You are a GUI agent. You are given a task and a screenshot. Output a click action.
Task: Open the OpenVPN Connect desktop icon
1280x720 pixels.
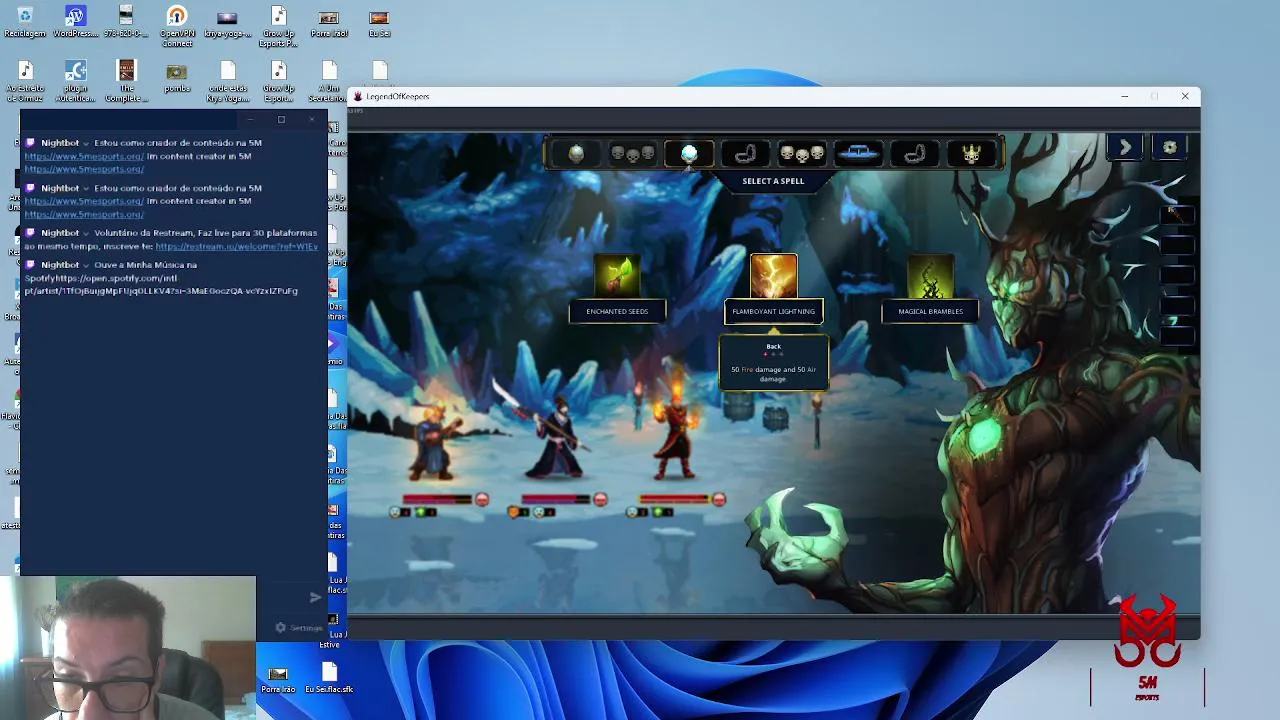coord(177,26)
